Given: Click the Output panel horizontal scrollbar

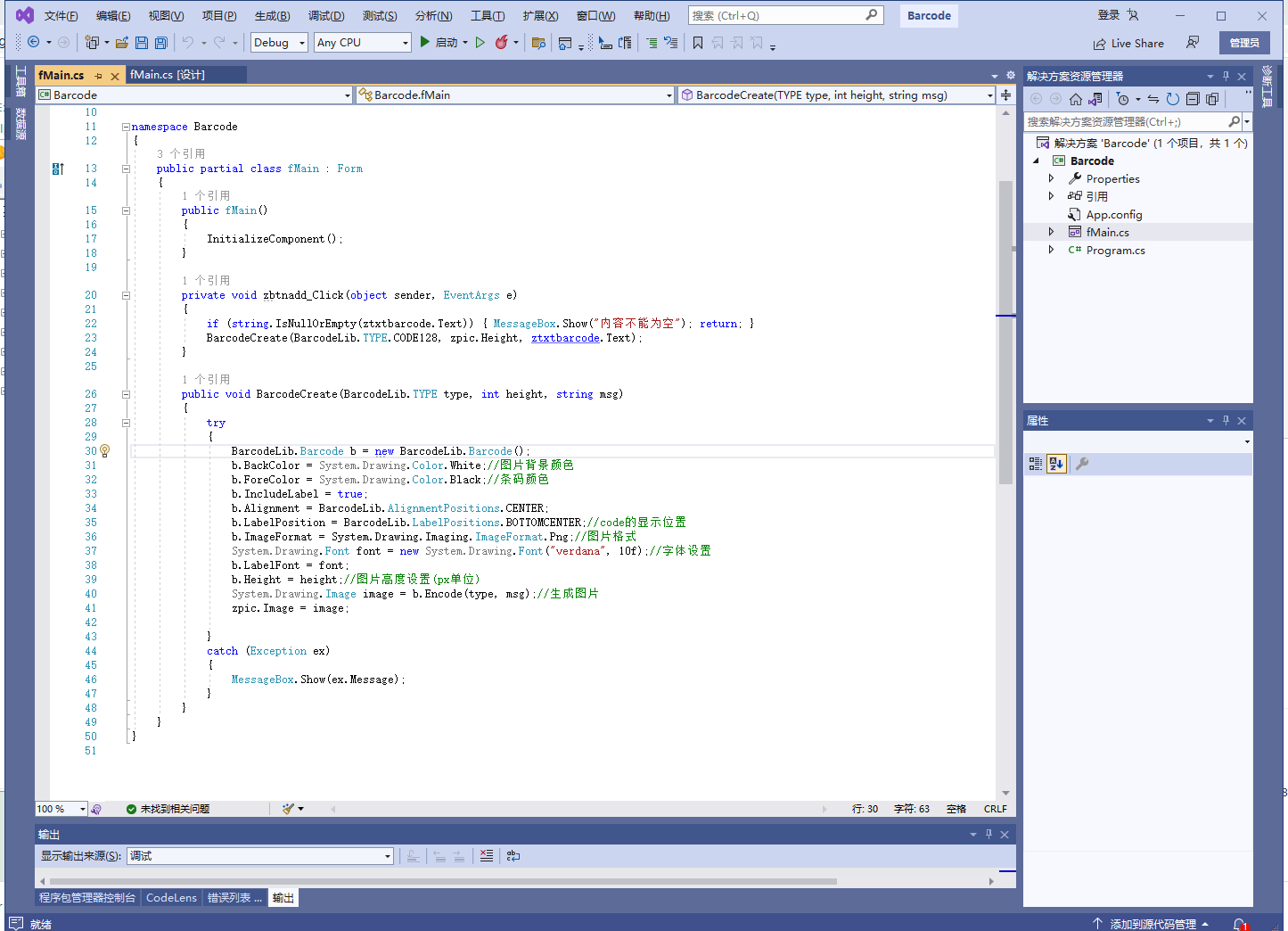Looking at the screenshot, I should coord(442,881).
